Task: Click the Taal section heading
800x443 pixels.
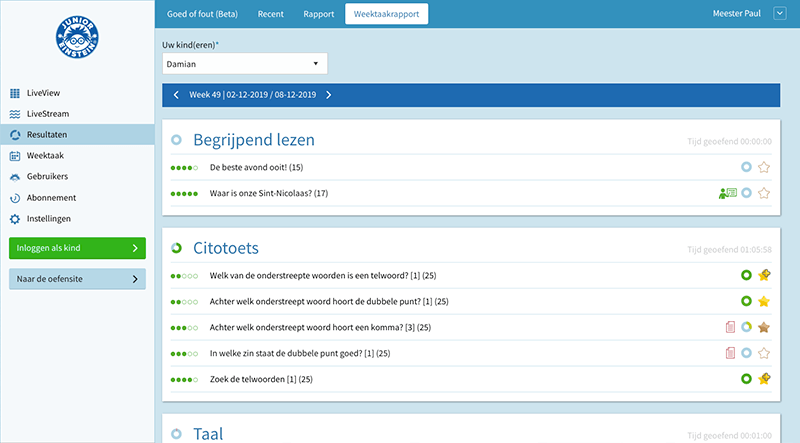Action: (208, 434)
